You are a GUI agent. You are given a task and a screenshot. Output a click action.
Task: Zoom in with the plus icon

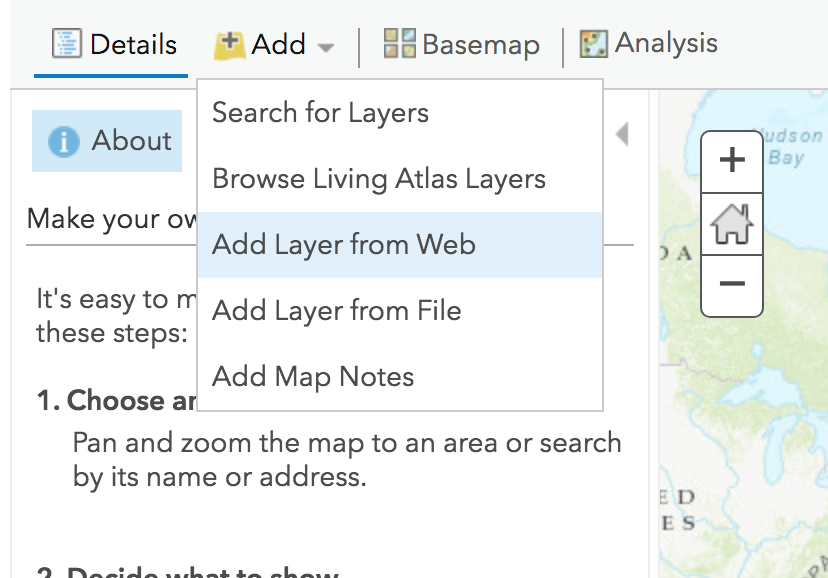click(x=731, y=160)
